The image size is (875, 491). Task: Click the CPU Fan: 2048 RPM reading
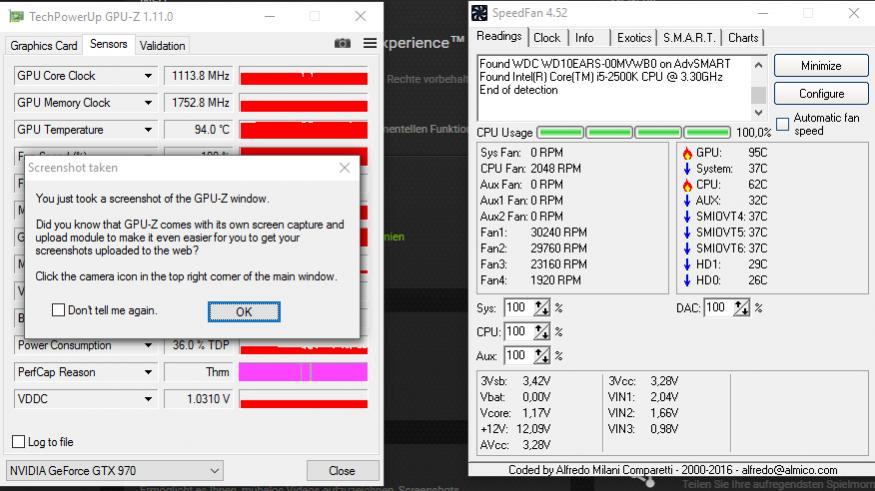pos(531,169)
